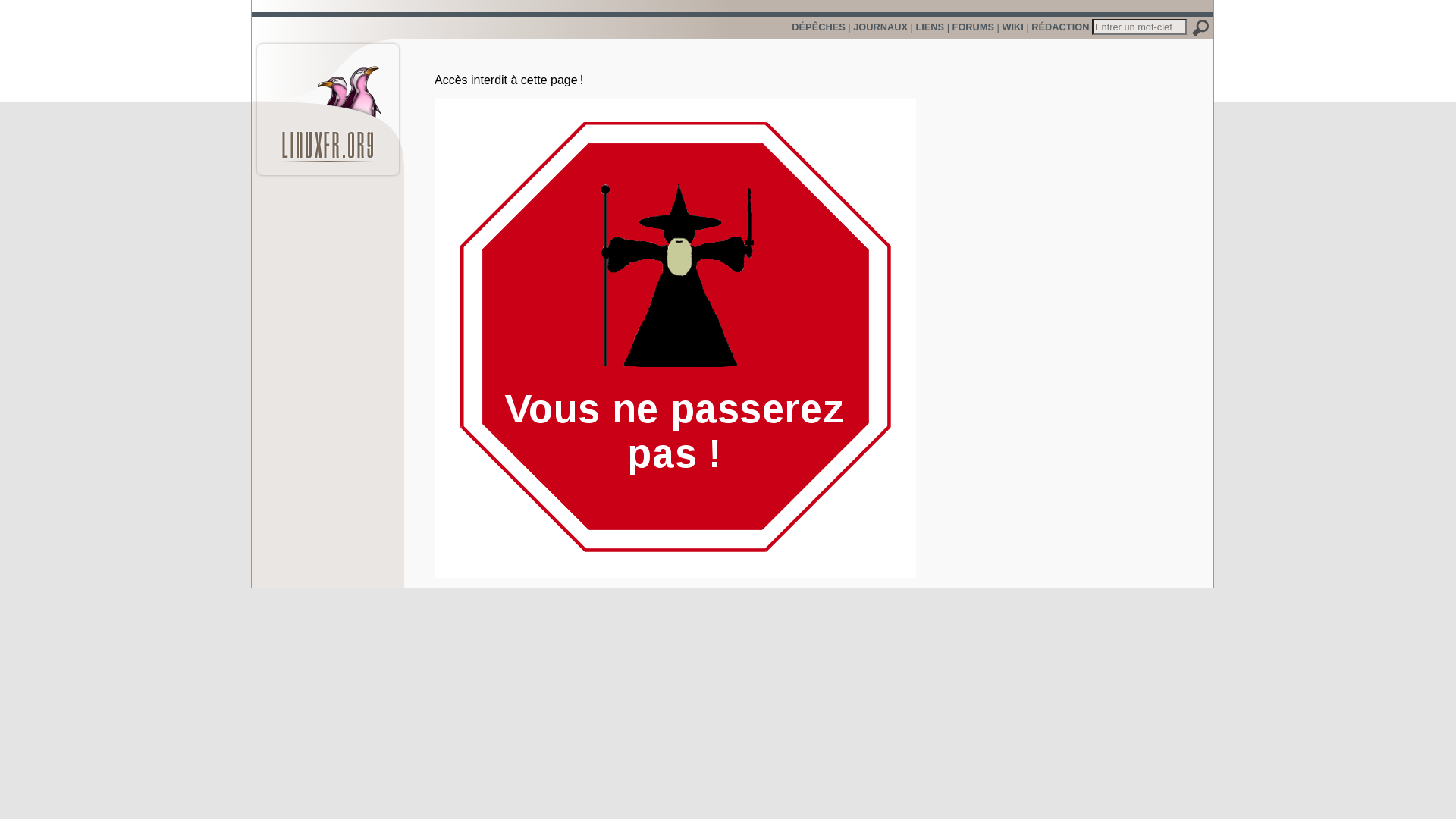Visit the FORUMS section

click(x=973, y=27)
